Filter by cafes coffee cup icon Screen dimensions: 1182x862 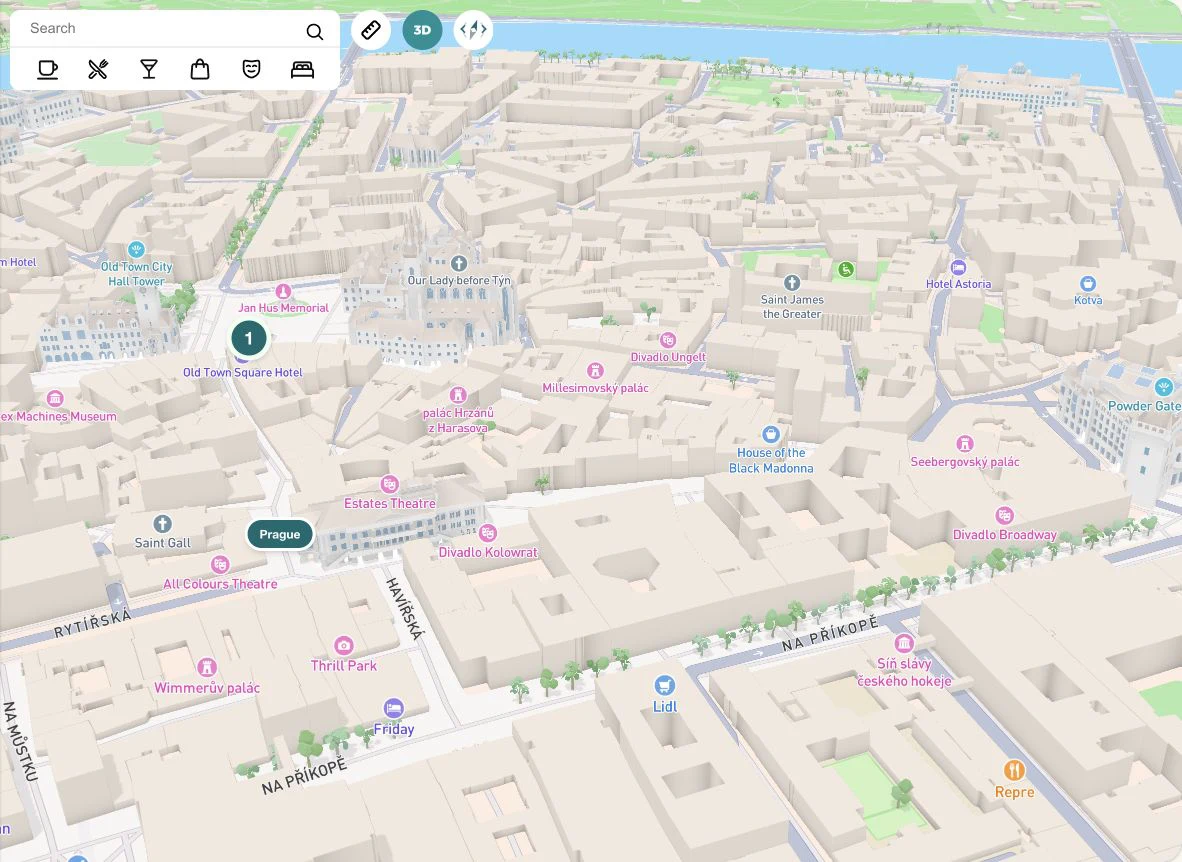tap(47, 69)
